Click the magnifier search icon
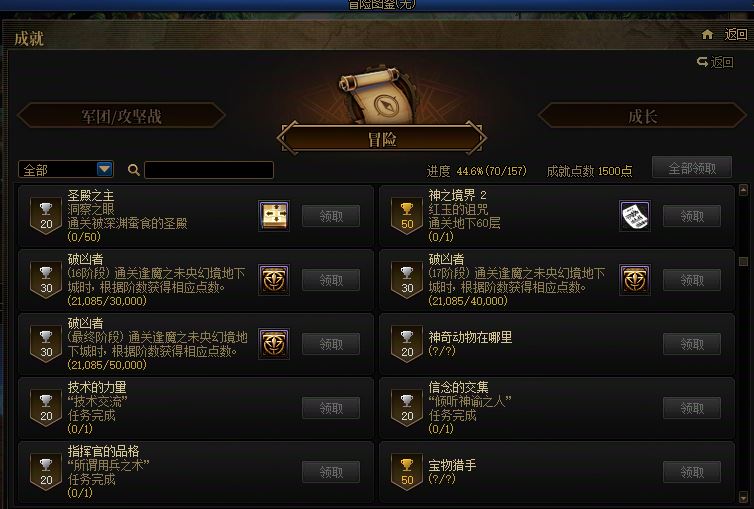 134,170
